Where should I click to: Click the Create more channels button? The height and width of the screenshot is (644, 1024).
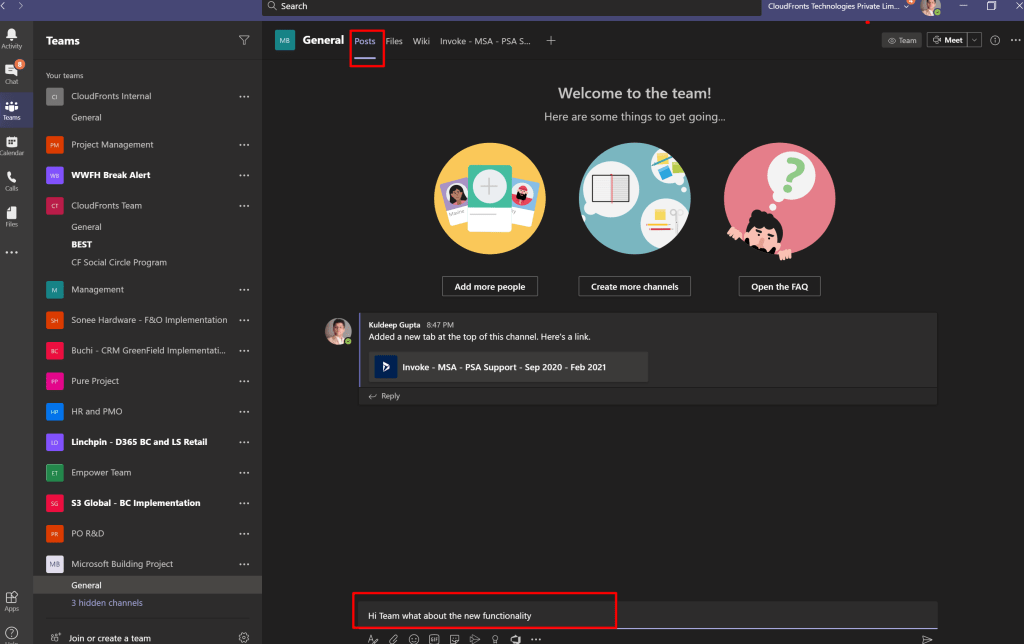(x=634, y=286)
